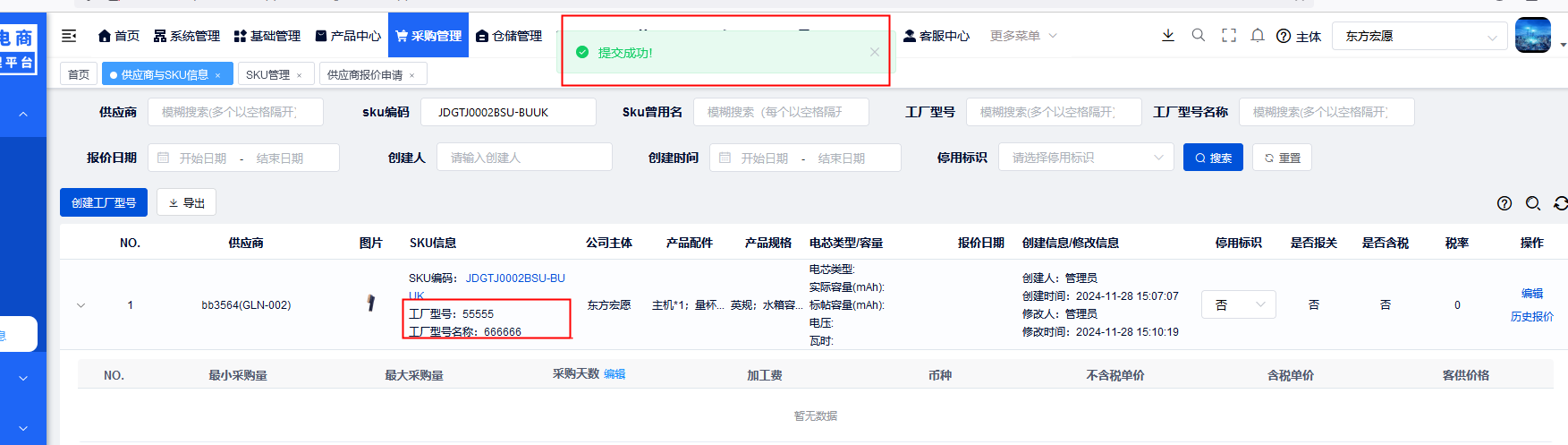Open 创建时间 start date picker

tap(765, 158)
